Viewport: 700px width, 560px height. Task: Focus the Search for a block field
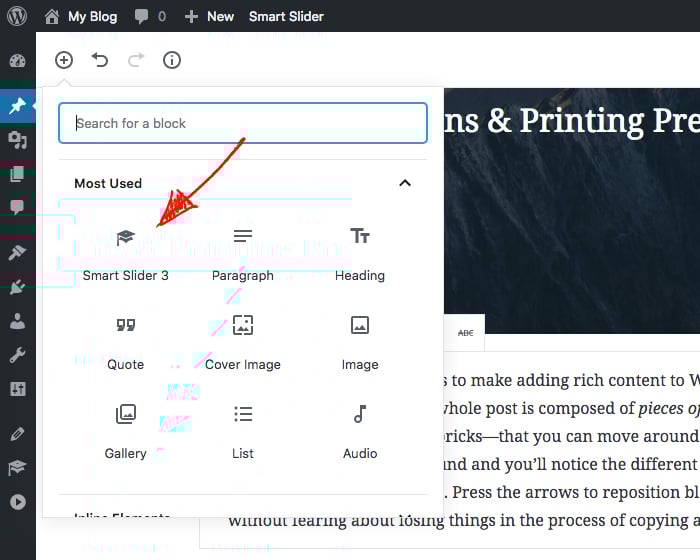(x=243, y=123)
